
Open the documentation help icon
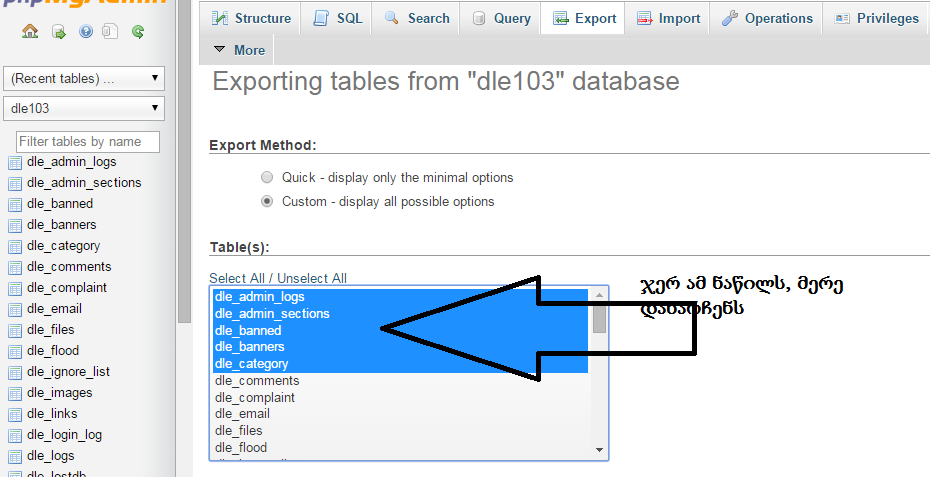click(85, 32)
